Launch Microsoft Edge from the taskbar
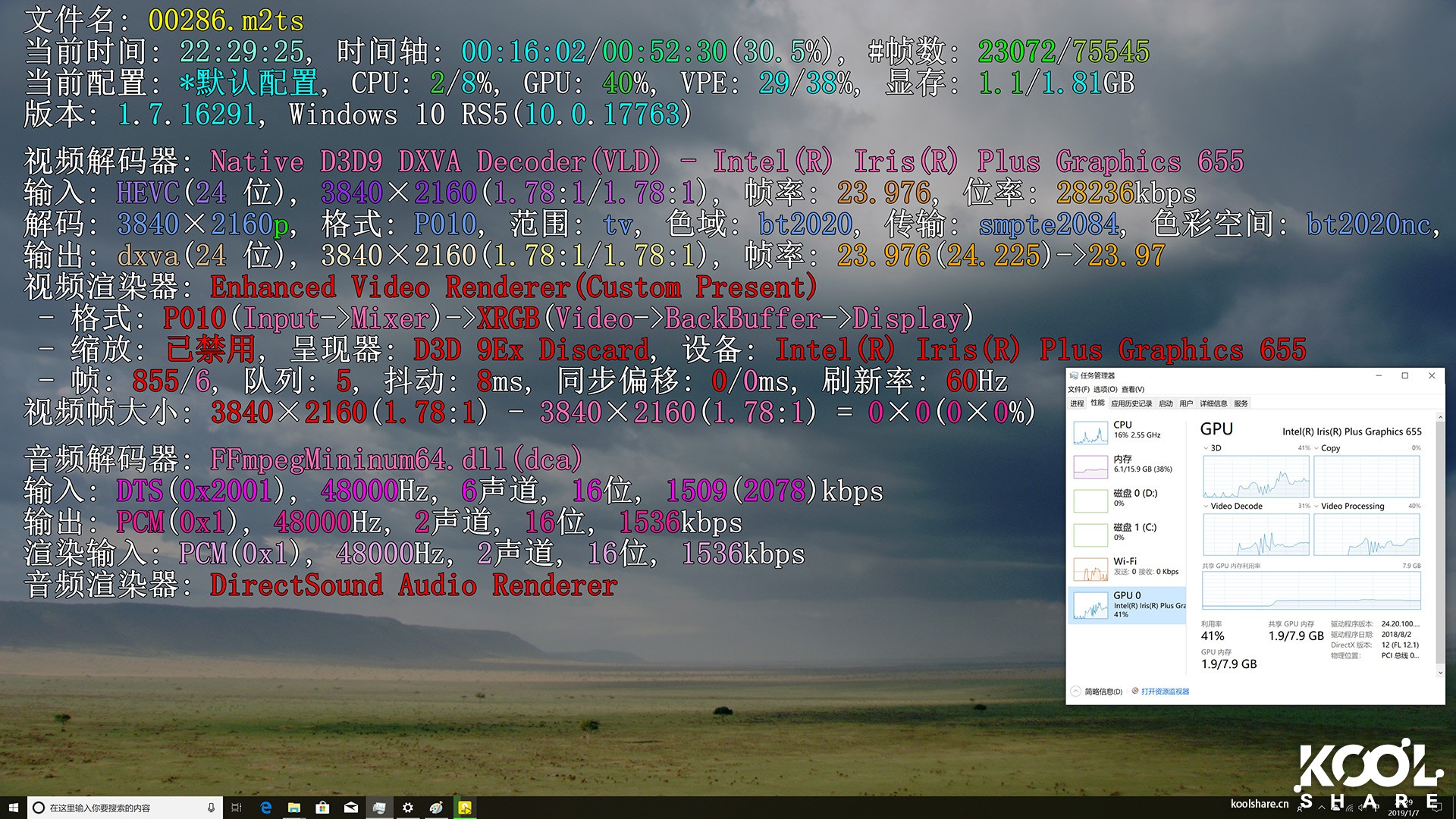The image size is (1456, 819). pyautogui.click(x=265, y=808)
